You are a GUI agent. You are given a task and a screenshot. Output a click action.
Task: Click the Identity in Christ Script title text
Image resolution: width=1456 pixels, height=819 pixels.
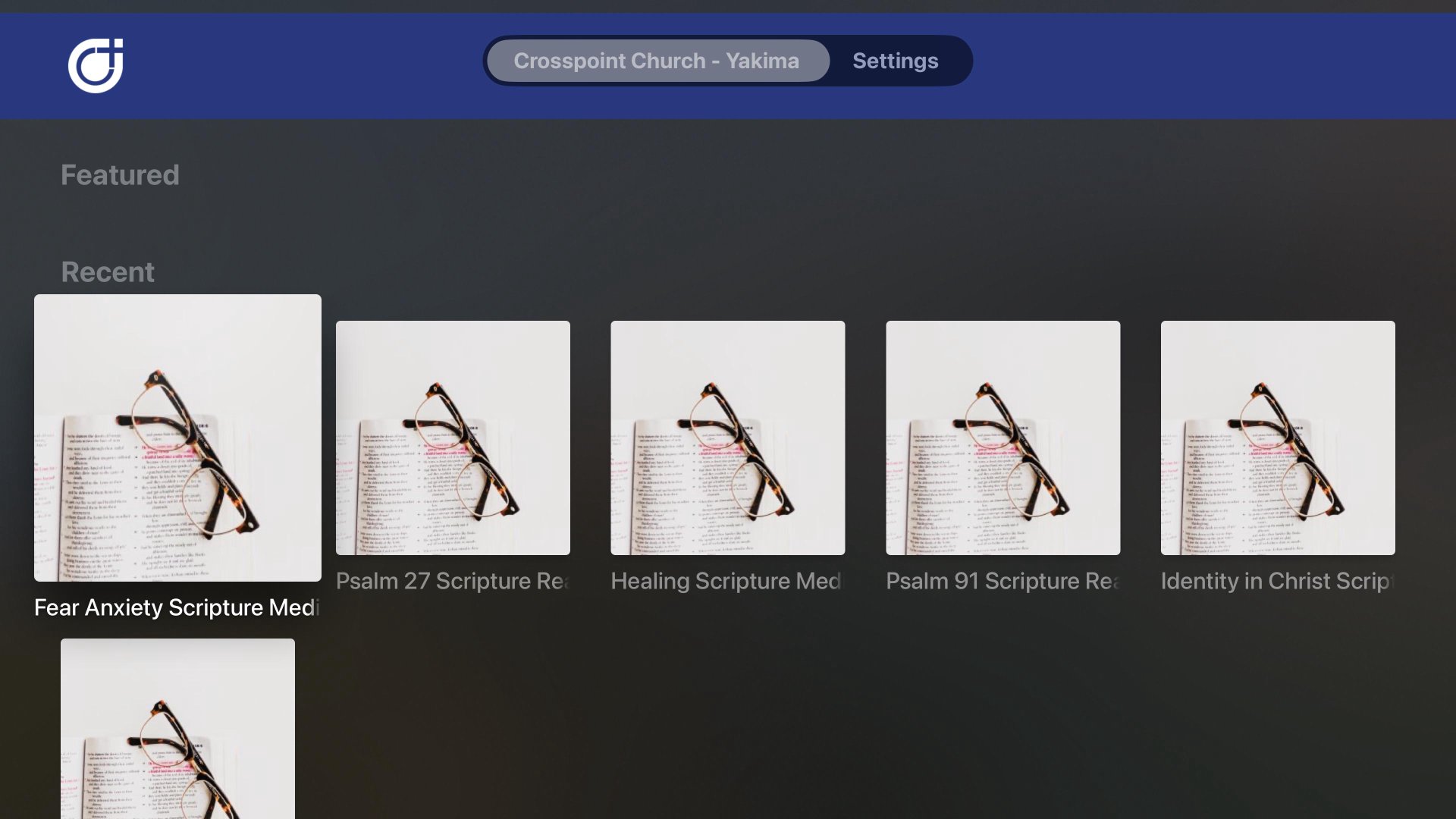1277,582
